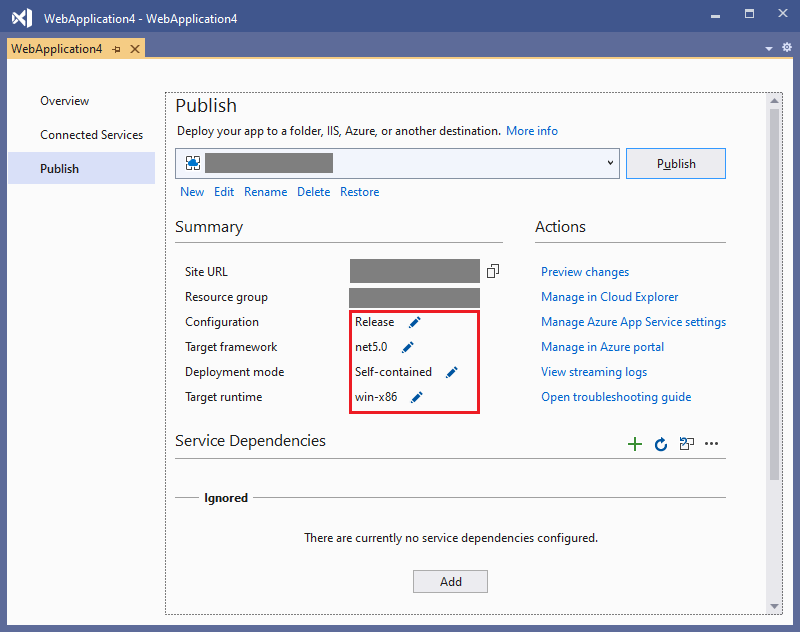Viewport: 800px width, 632px height.
Task: Close the WebApplication4 document tab
Action: pos(135,49)
